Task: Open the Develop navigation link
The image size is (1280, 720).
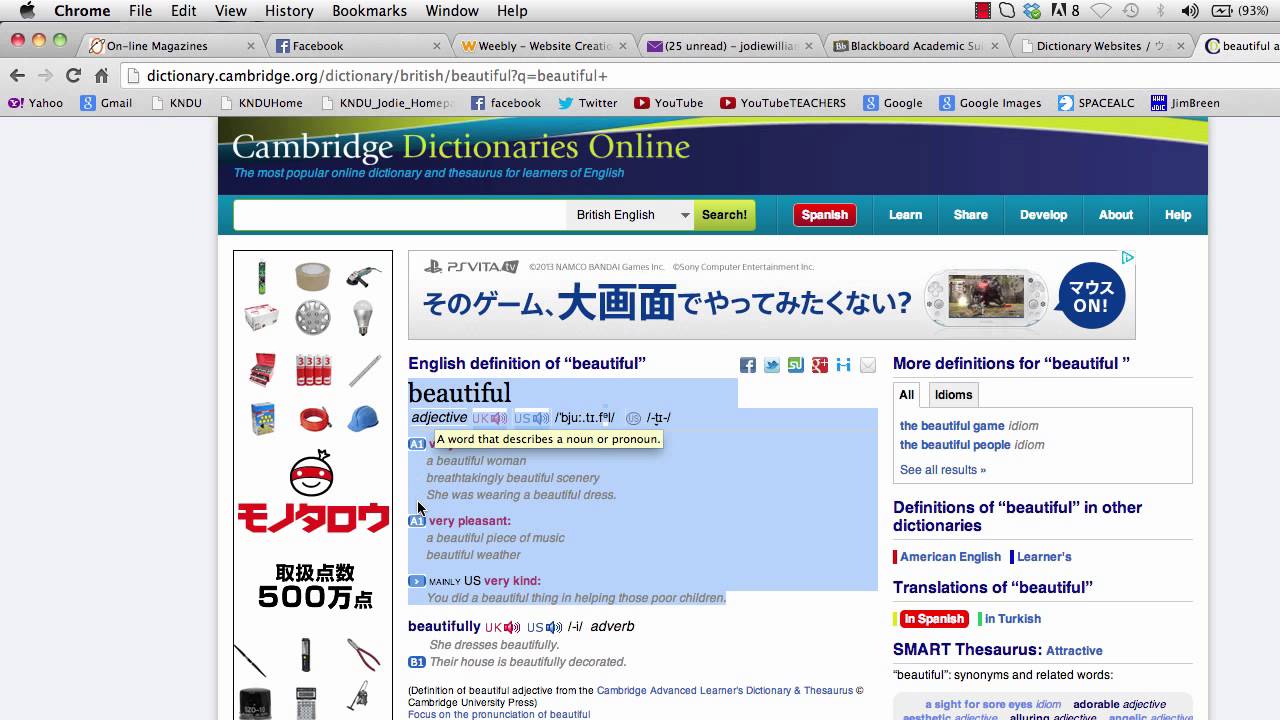Action: click(1043, 215)
